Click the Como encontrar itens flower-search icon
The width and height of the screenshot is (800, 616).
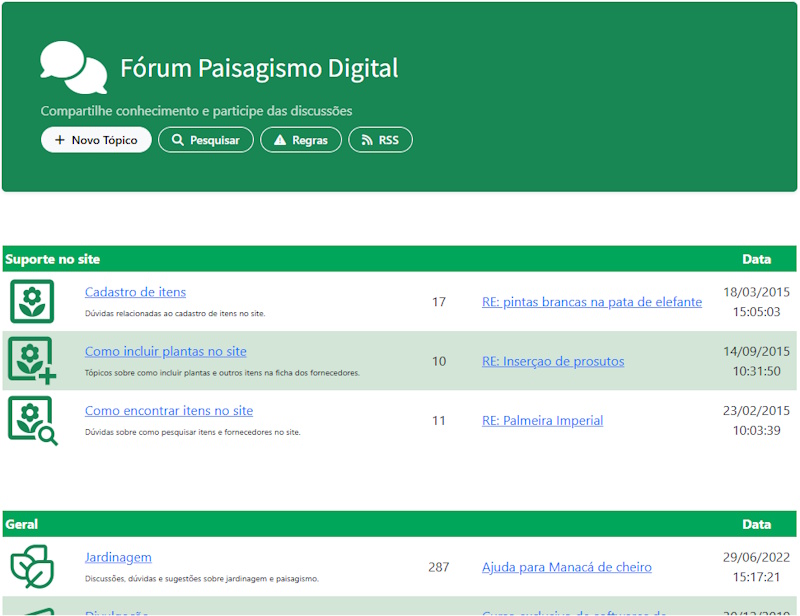coord(33,421)
